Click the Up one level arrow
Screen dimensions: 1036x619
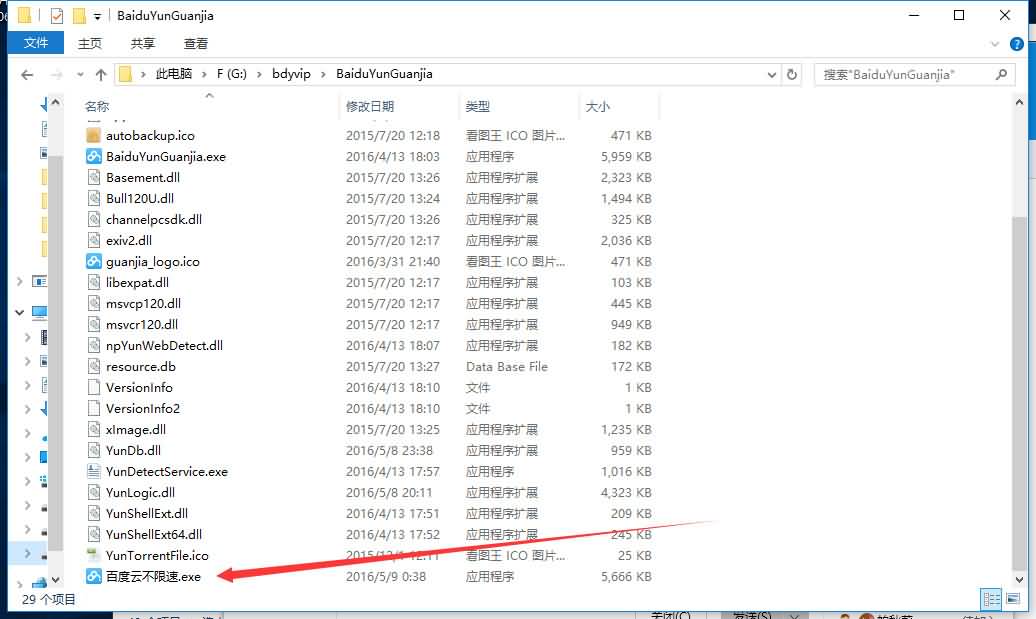tap(100, 75)
